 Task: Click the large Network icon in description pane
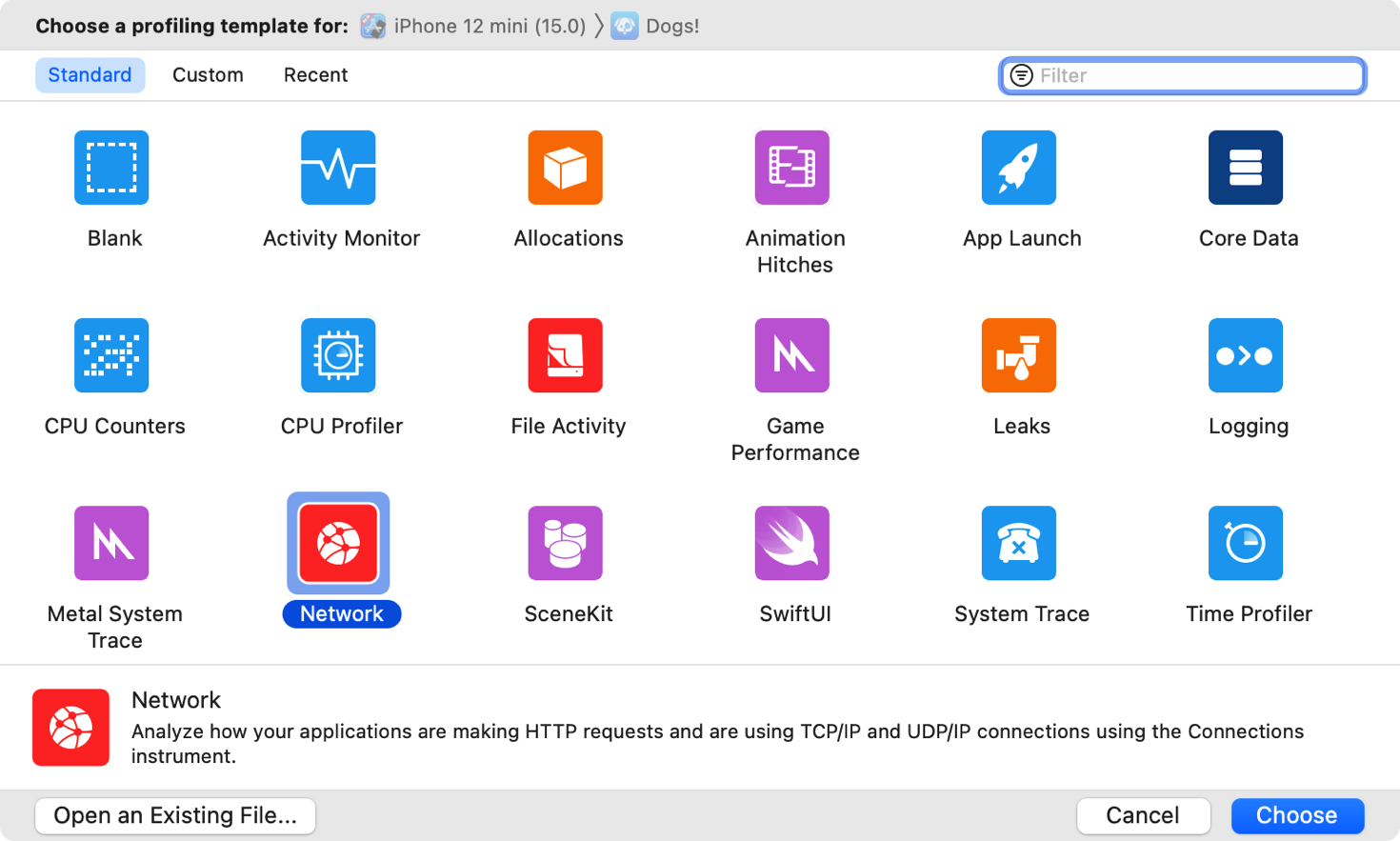[x=70, y=728]
